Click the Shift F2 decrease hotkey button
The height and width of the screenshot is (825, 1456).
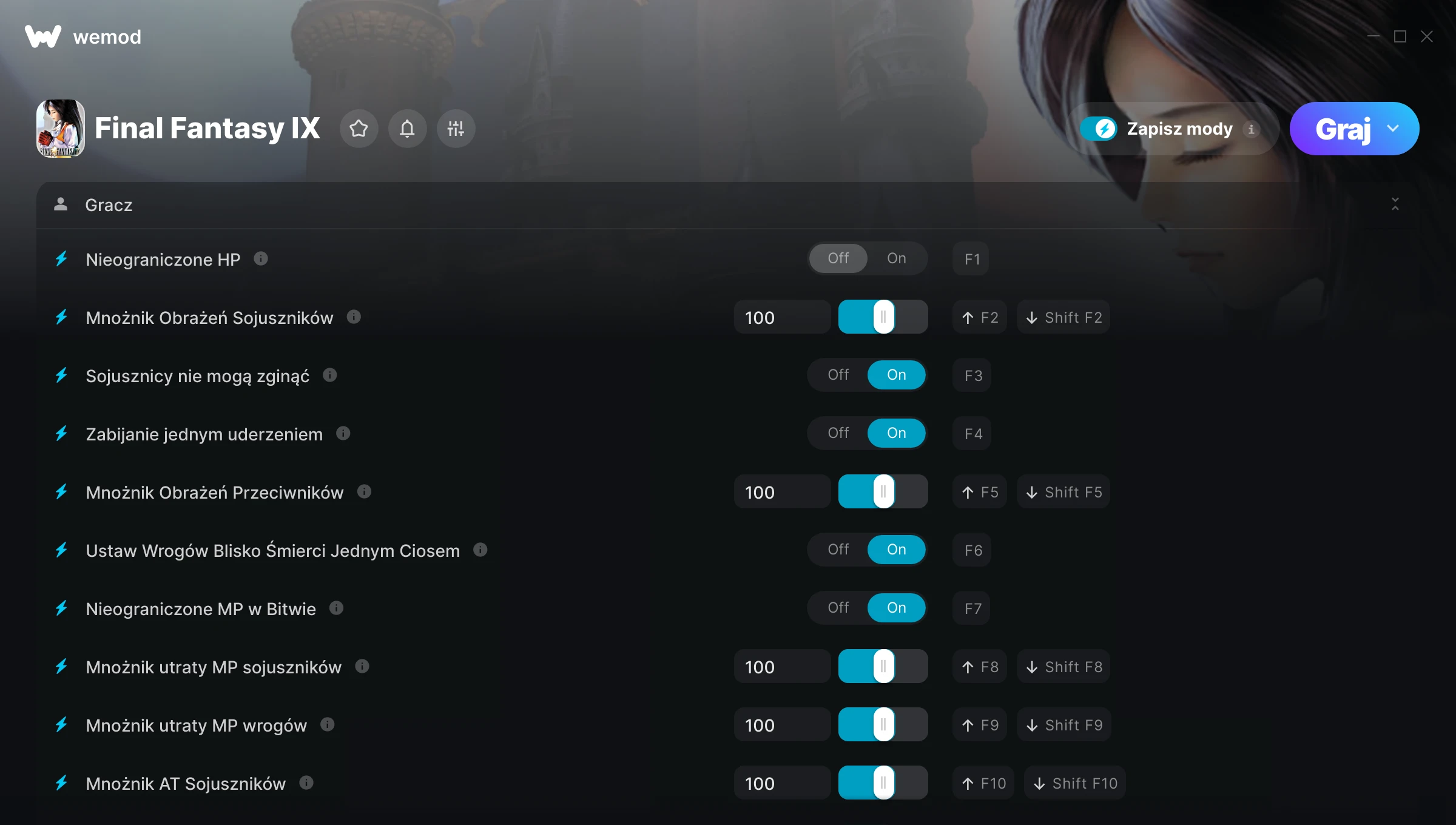tap(1063, 317)
